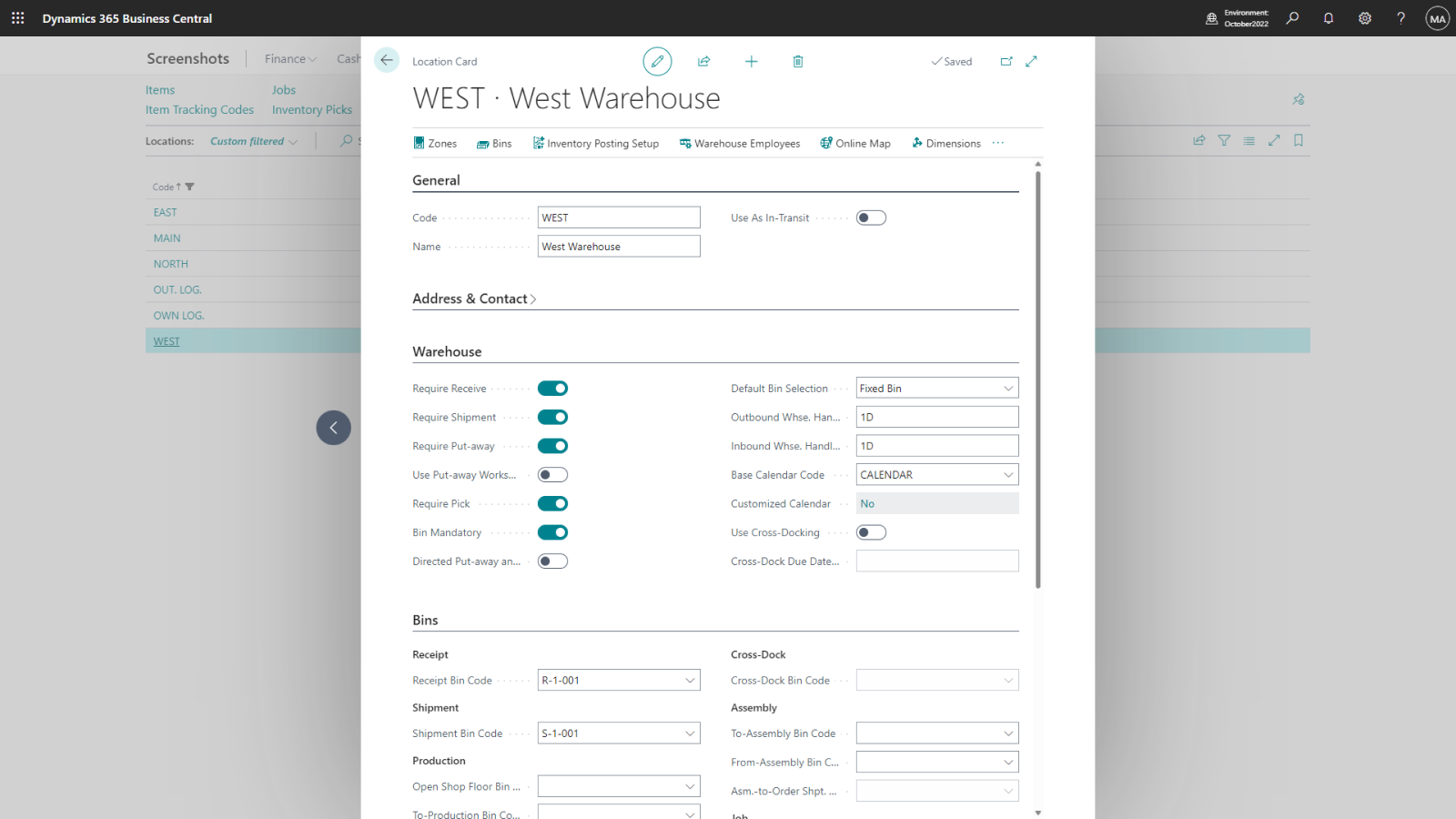Image resolution: width=1456 pixels, height=819 pixels.
Task: Create new location with plus icon
Action: click(x=751, y=61)
